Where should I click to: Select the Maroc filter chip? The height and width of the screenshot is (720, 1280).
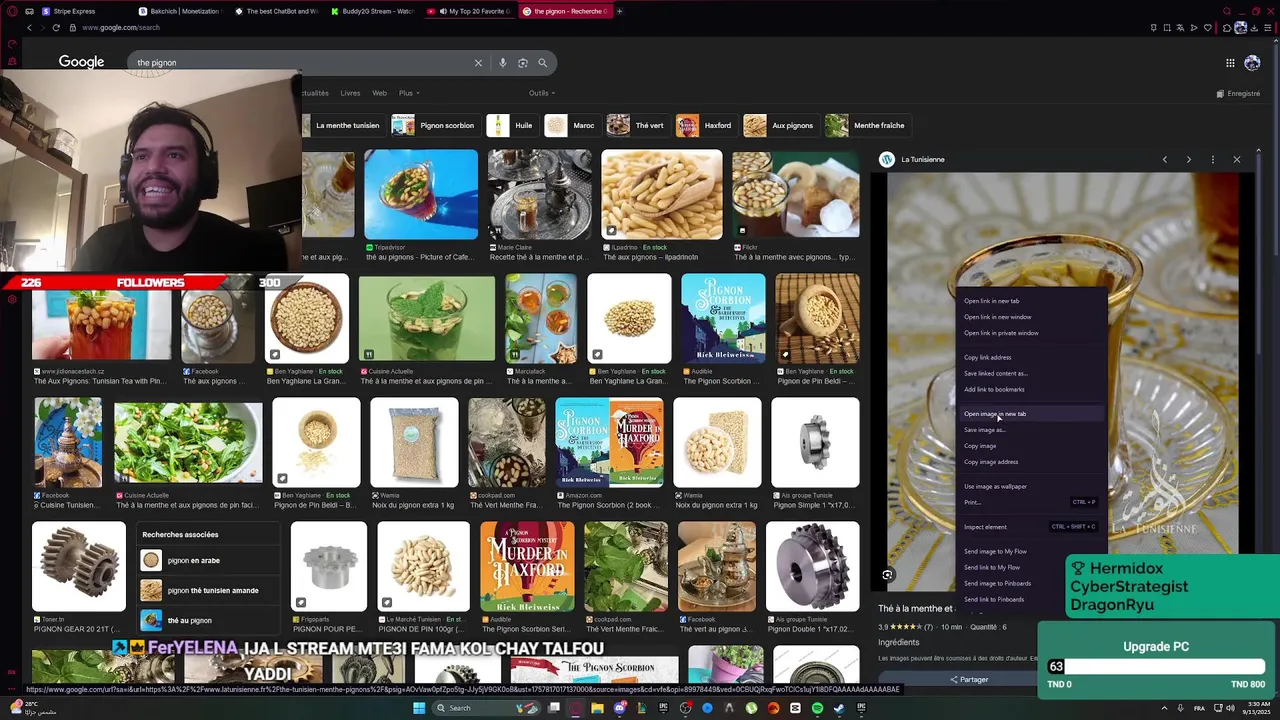pyautogui.click(x=571, y=125)
